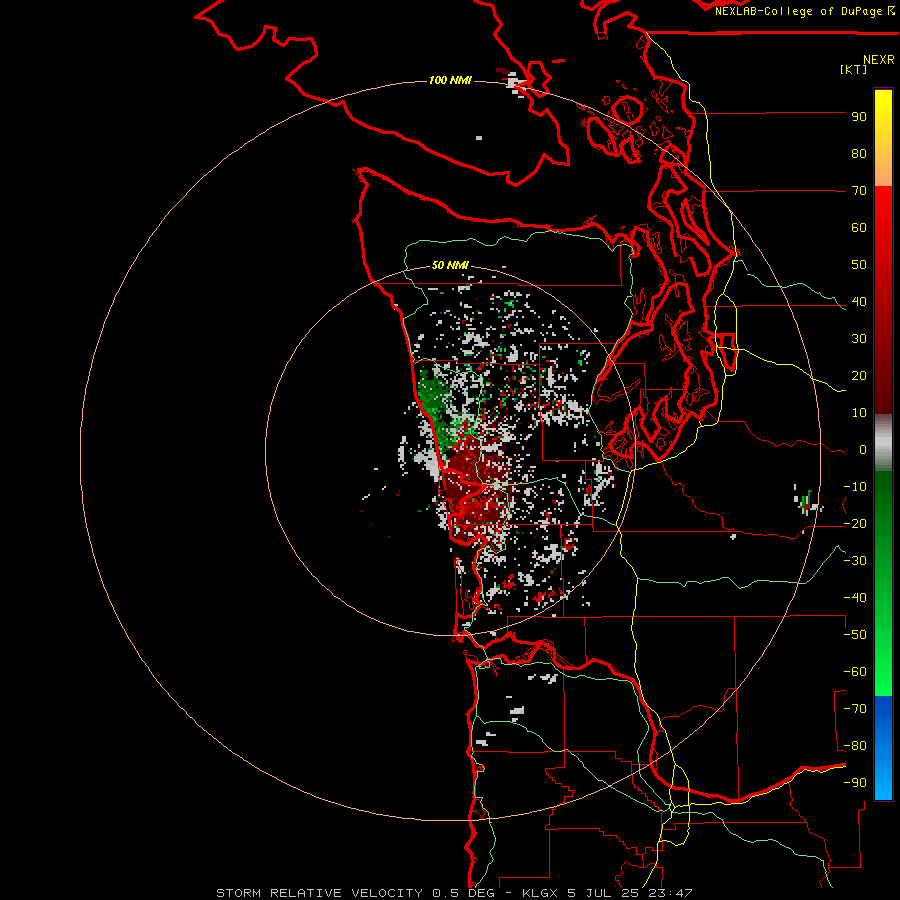
Task: Click the "50 NMI" range ring label
Action: (450, 265)
